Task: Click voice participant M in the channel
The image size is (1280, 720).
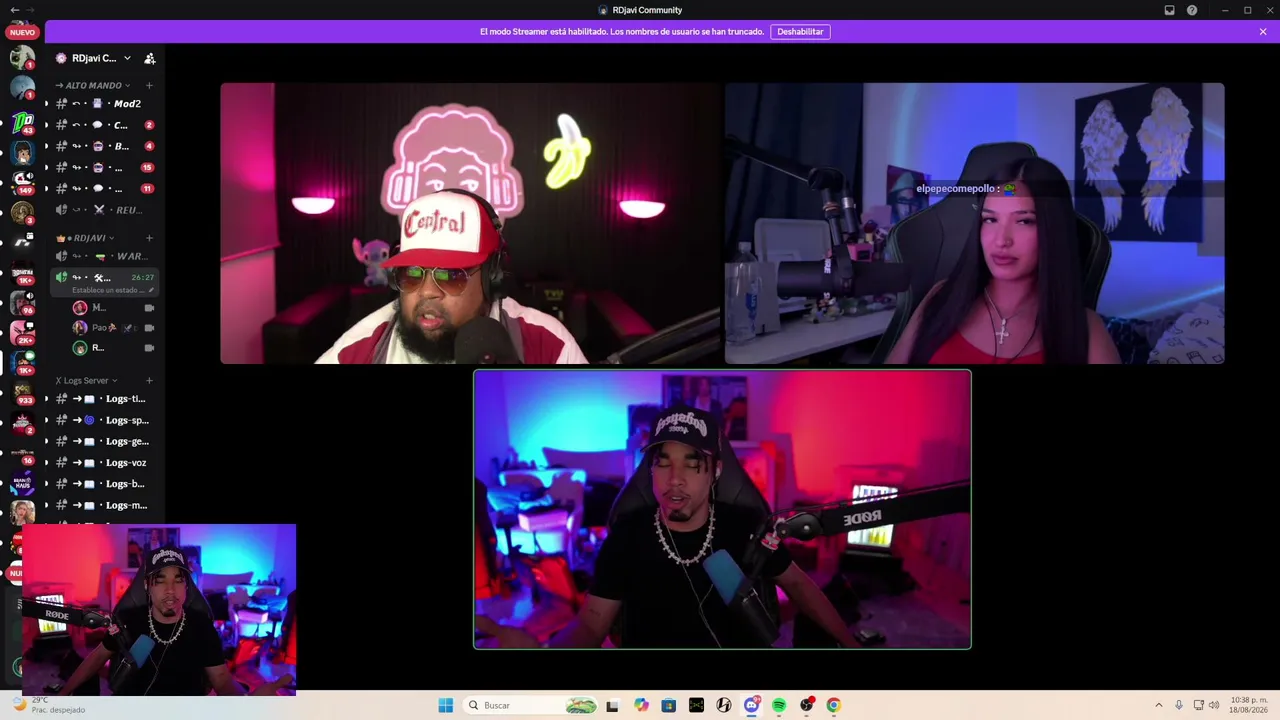Action: 114,307
